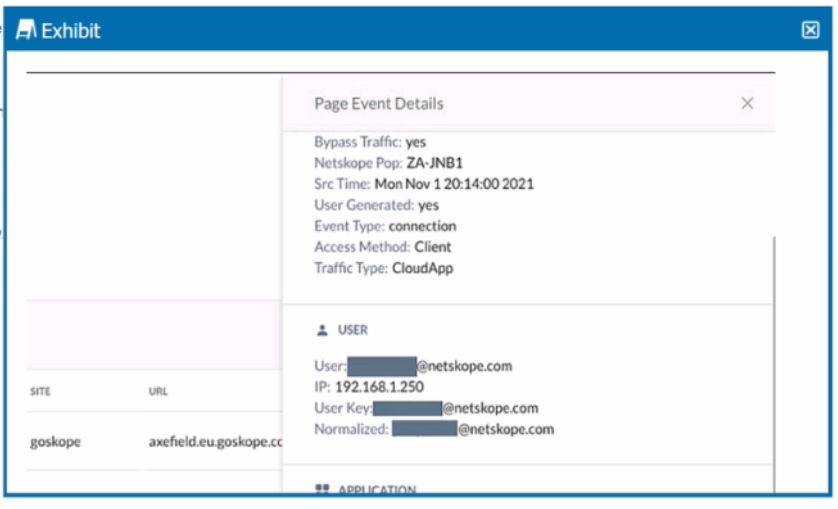
Task: Click the Page Event Details heading
Action: coord(378,104)
